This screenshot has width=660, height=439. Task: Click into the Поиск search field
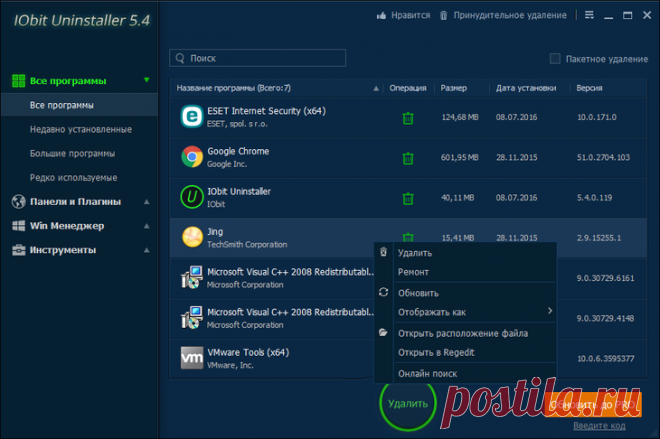coord(258,58)
